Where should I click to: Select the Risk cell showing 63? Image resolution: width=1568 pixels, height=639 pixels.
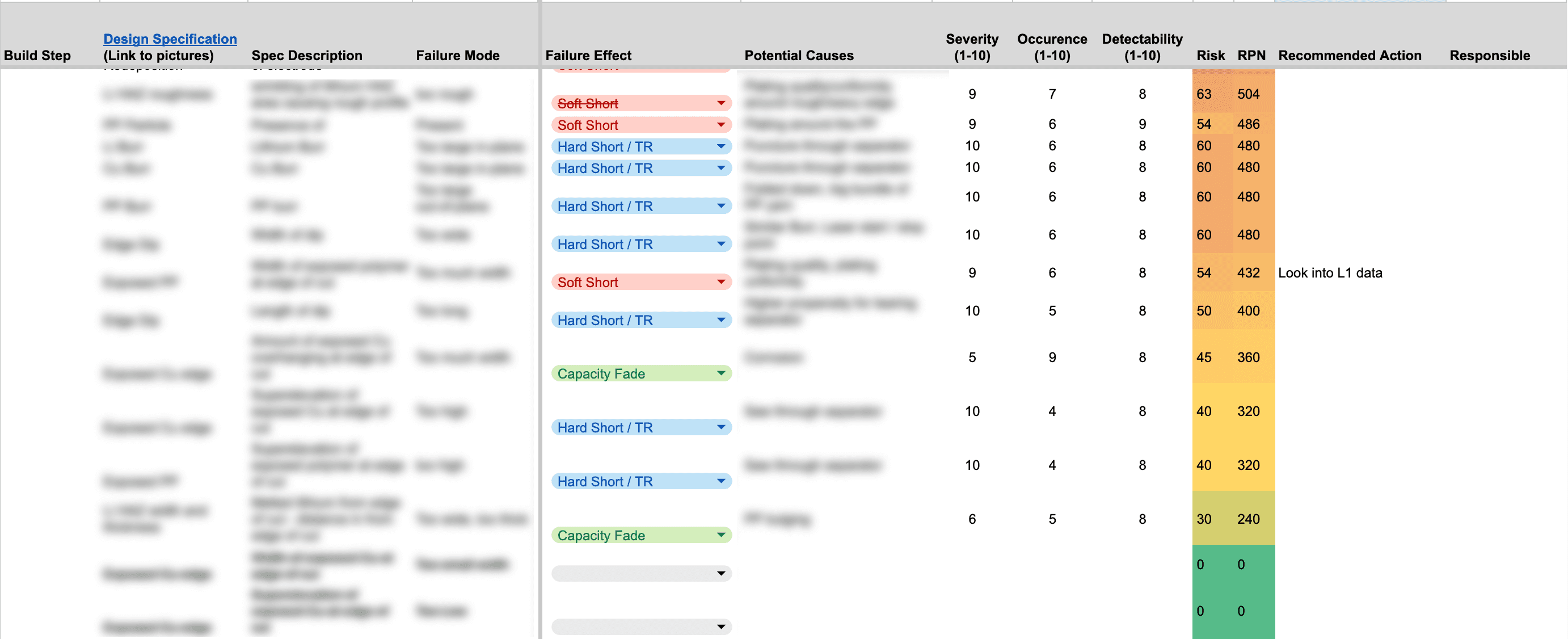(x=1204, y=94)
